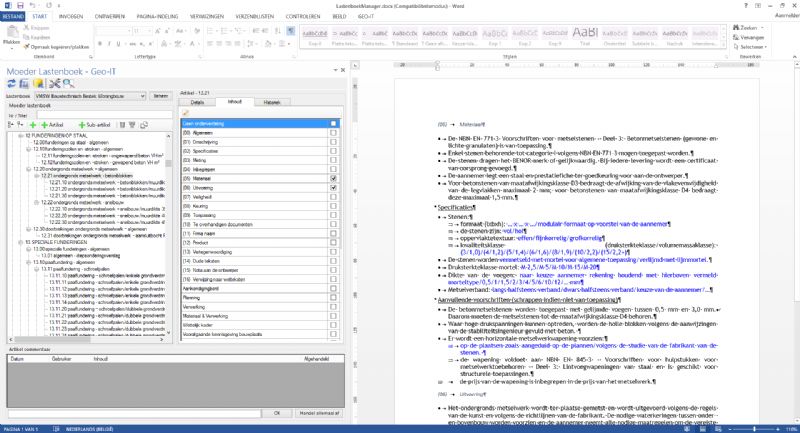Click the OK button in comment panel
Image resolution: width=800 pixels, height=433 pixels.
[x=277, y=412]
